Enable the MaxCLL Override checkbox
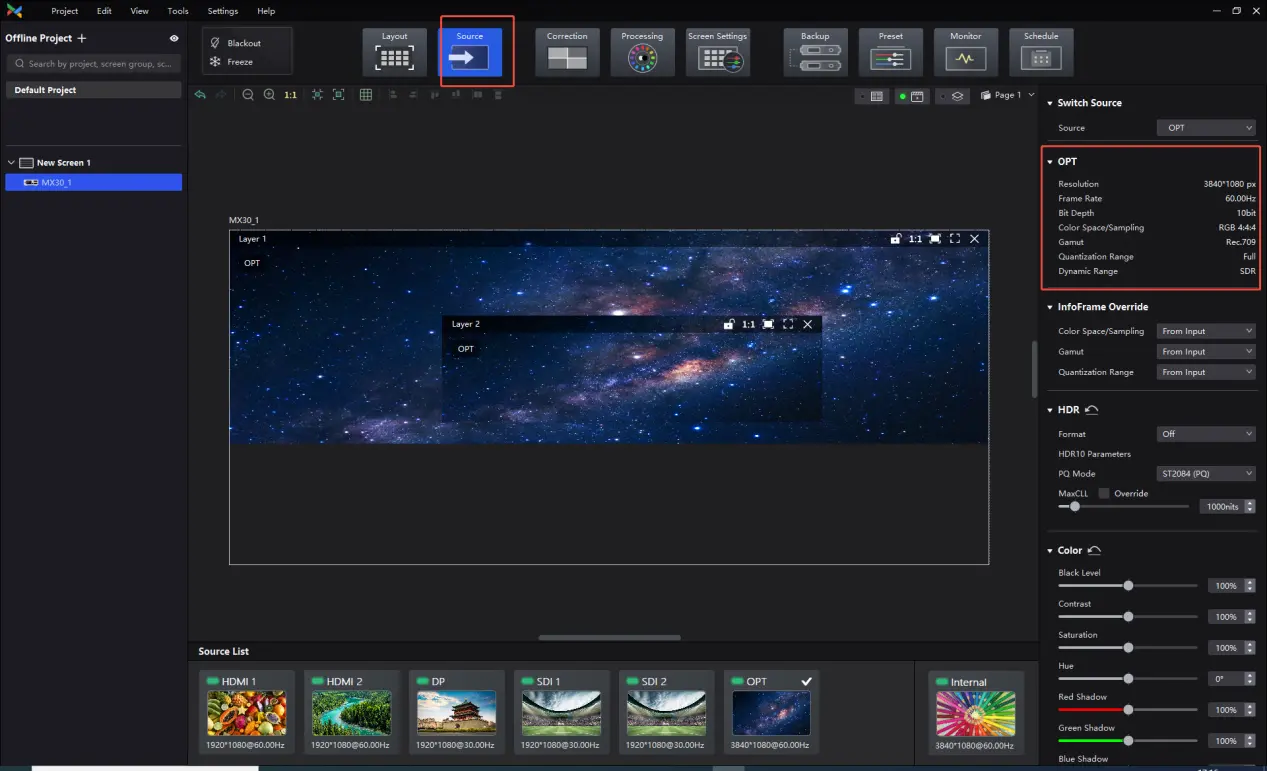The image size is (1267, 771). point(1104,493)
